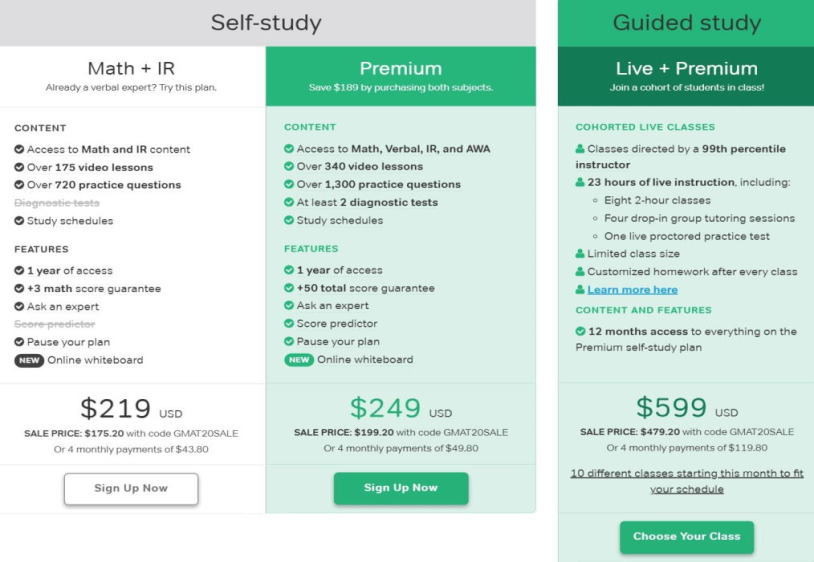Image resolution: width=814 pixels, height=562 pixels.
Task: Open the Learn more here link
Action: 632,290
